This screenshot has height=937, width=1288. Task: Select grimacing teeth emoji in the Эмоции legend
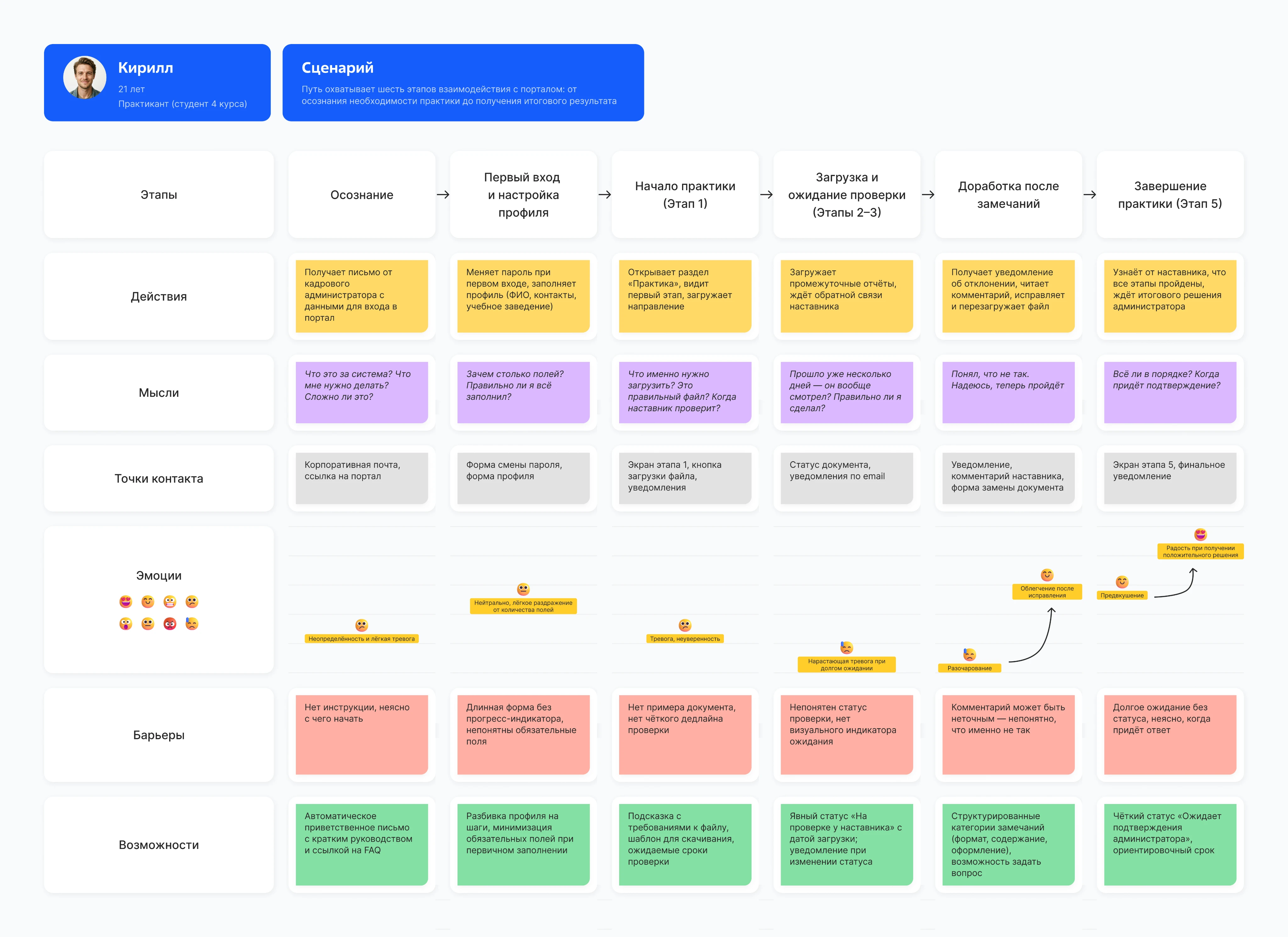170,602
